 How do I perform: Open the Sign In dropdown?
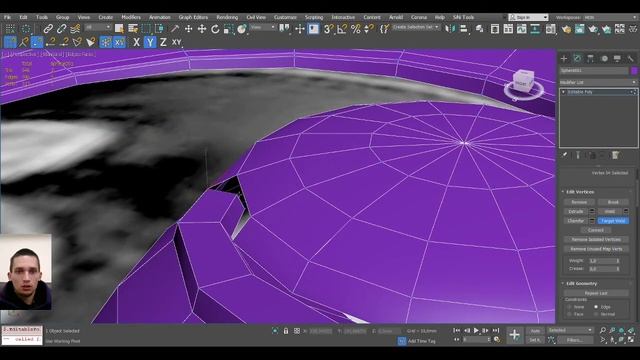[x=528, y=17]
